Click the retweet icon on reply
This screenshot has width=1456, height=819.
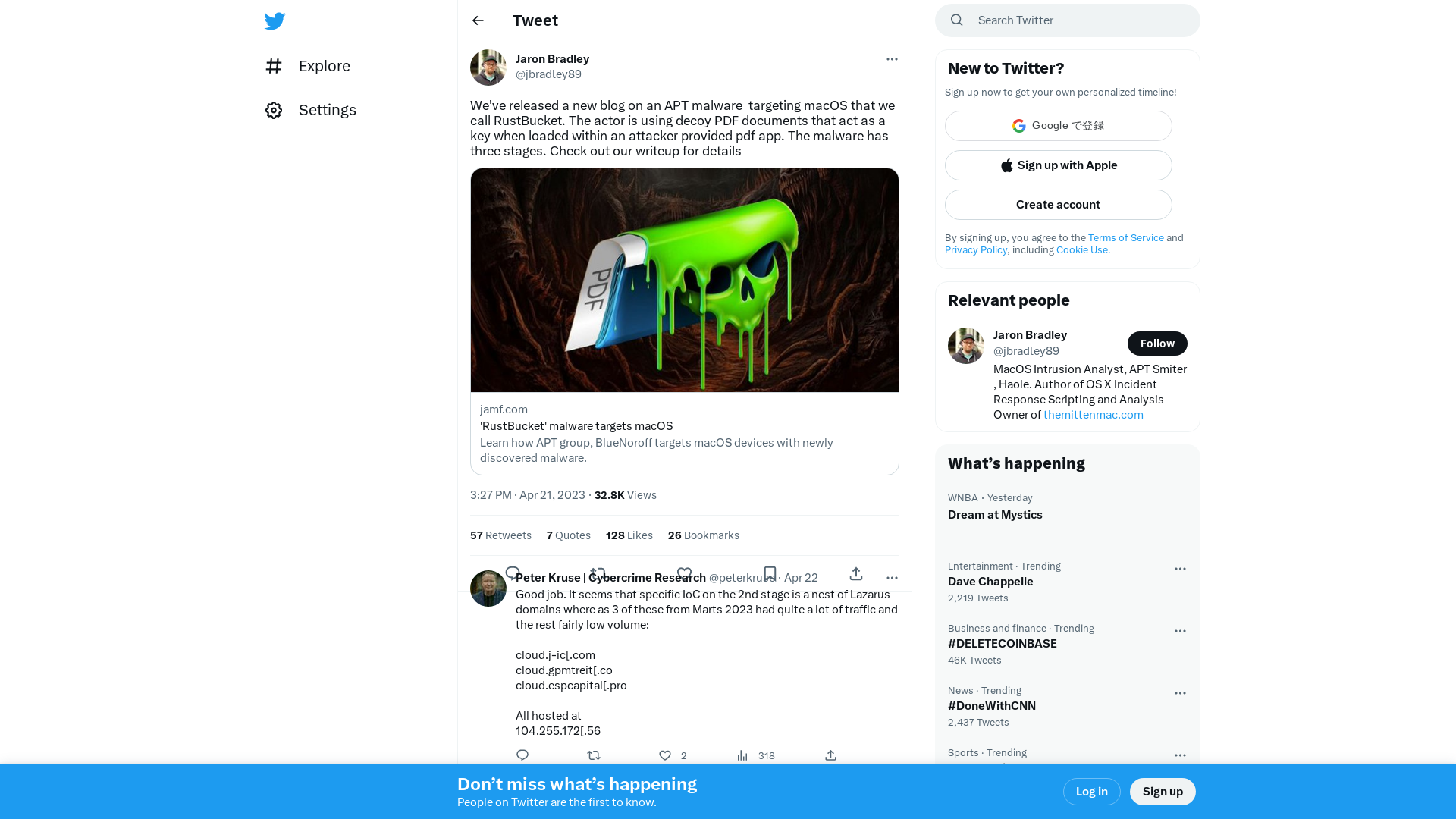593,755
